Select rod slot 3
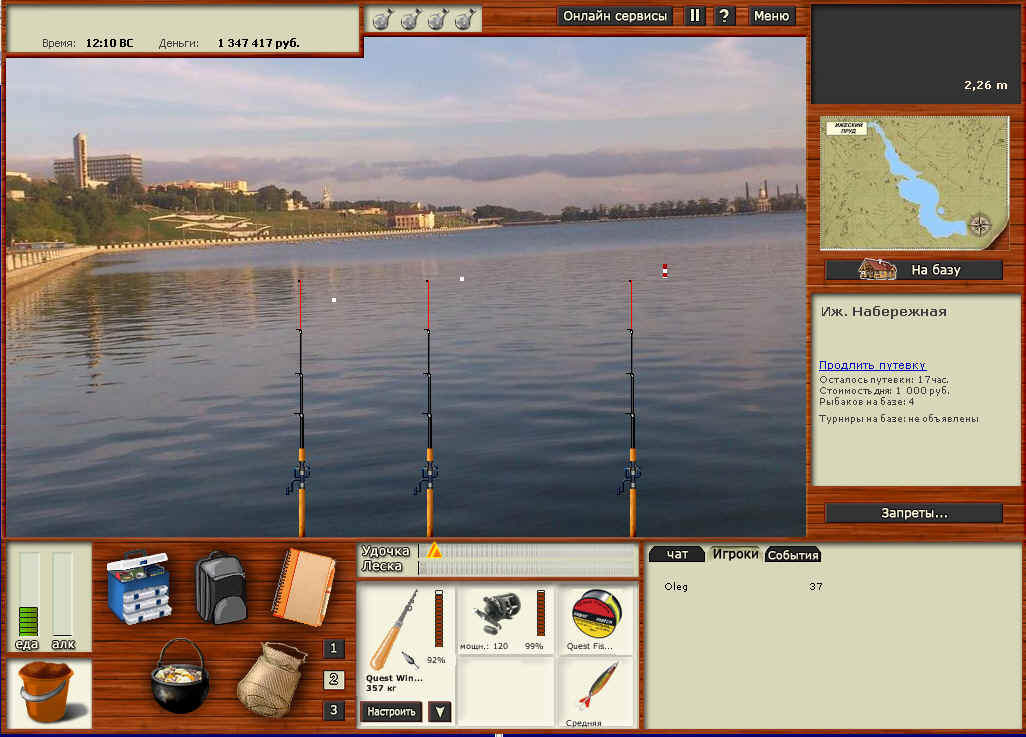This screenshot has height=737, width=1026. [333, 710]
